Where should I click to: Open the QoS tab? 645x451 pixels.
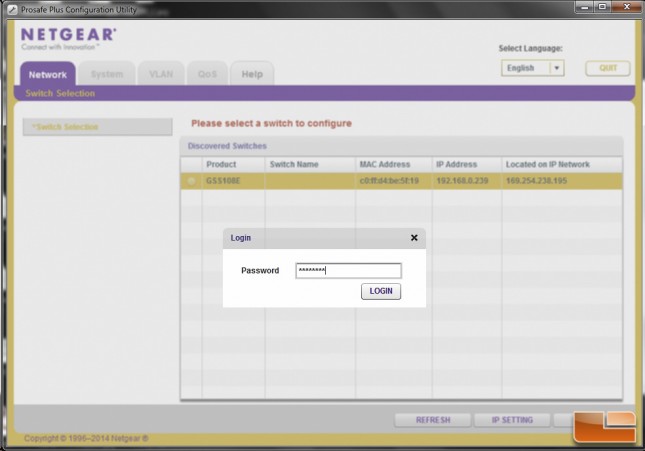pos(207,74)
